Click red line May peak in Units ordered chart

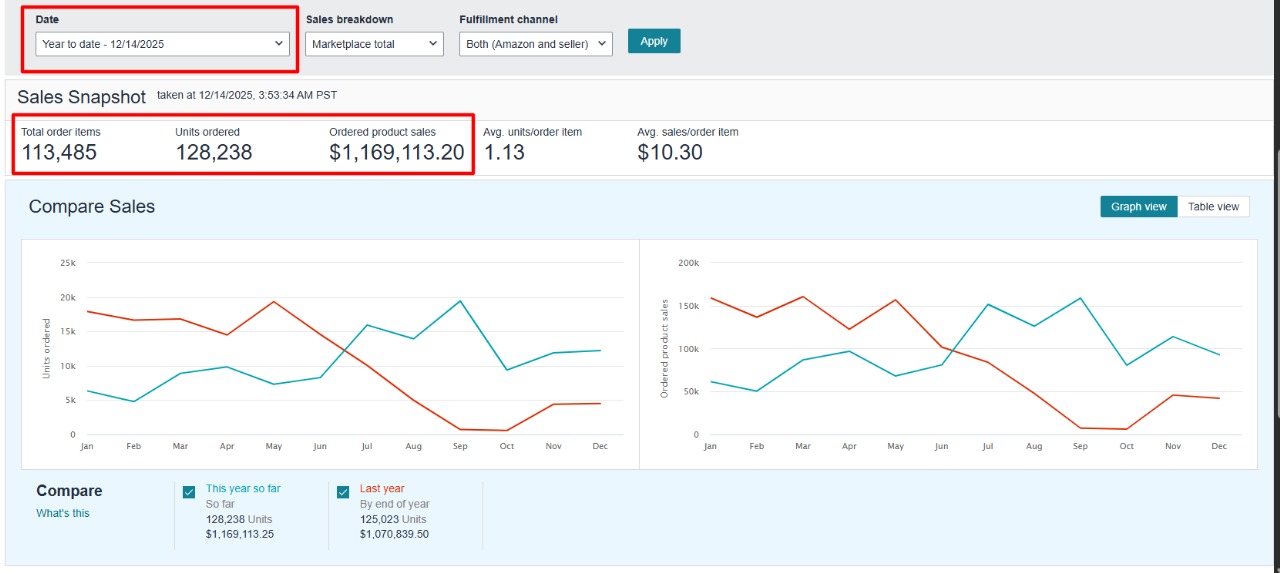point(273,302)
